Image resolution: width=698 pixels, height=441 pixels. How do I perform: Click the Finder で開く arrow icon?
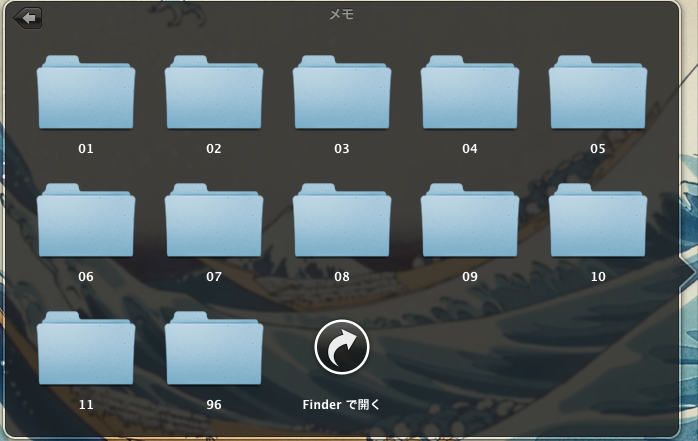342,347
